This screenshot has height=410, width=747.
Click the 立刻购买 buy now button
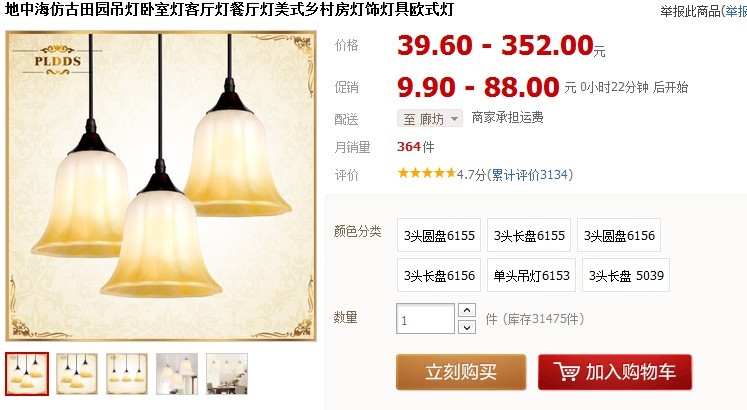[461, 372]
